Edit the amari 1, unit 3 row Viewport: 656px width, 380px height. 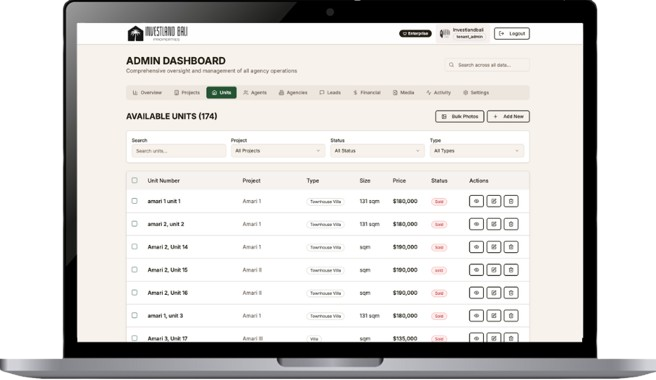click(x=494, y=316)
